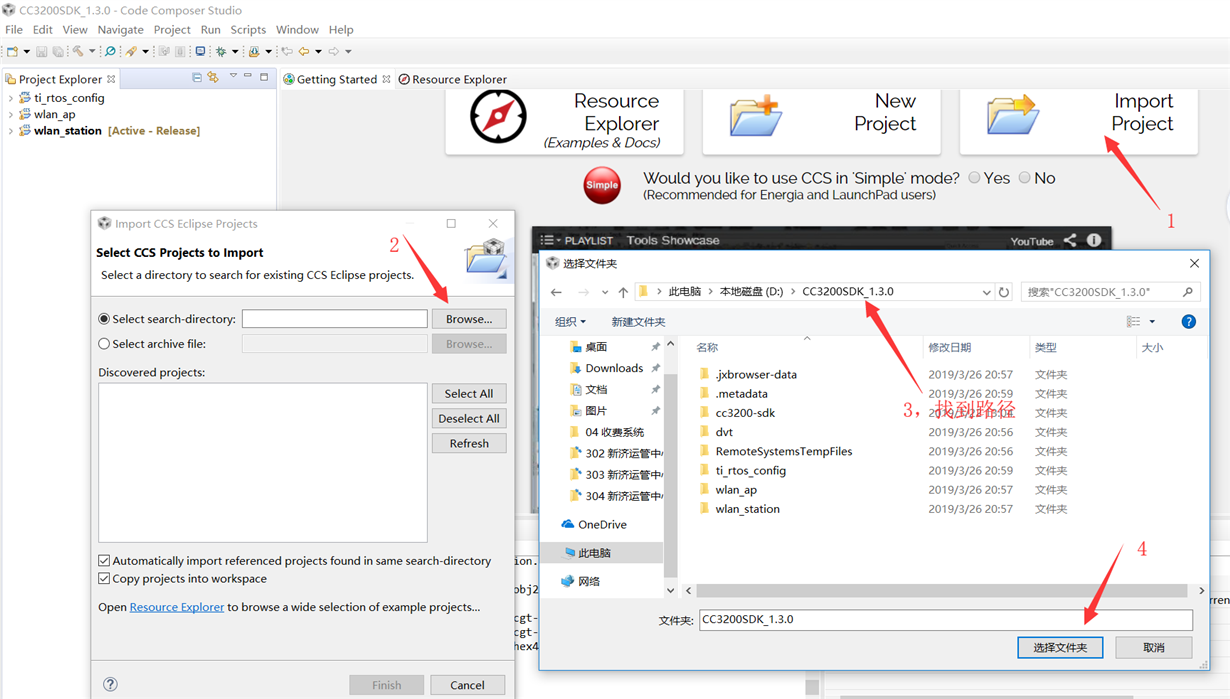Click the Forward arrow in CCS toolbar

334,51
